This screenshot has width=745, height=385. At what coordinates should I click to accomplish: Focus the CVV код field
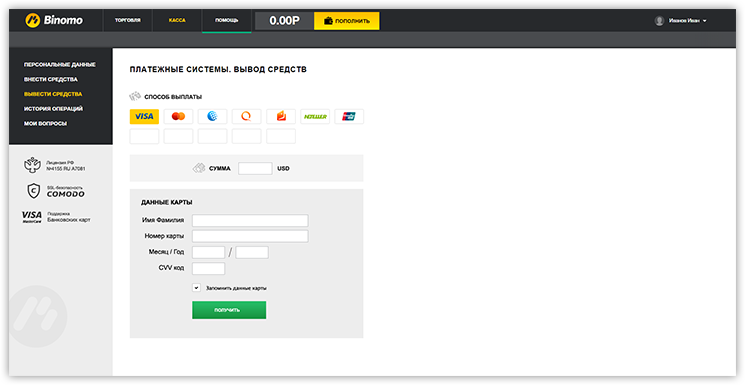click(208, 269)
